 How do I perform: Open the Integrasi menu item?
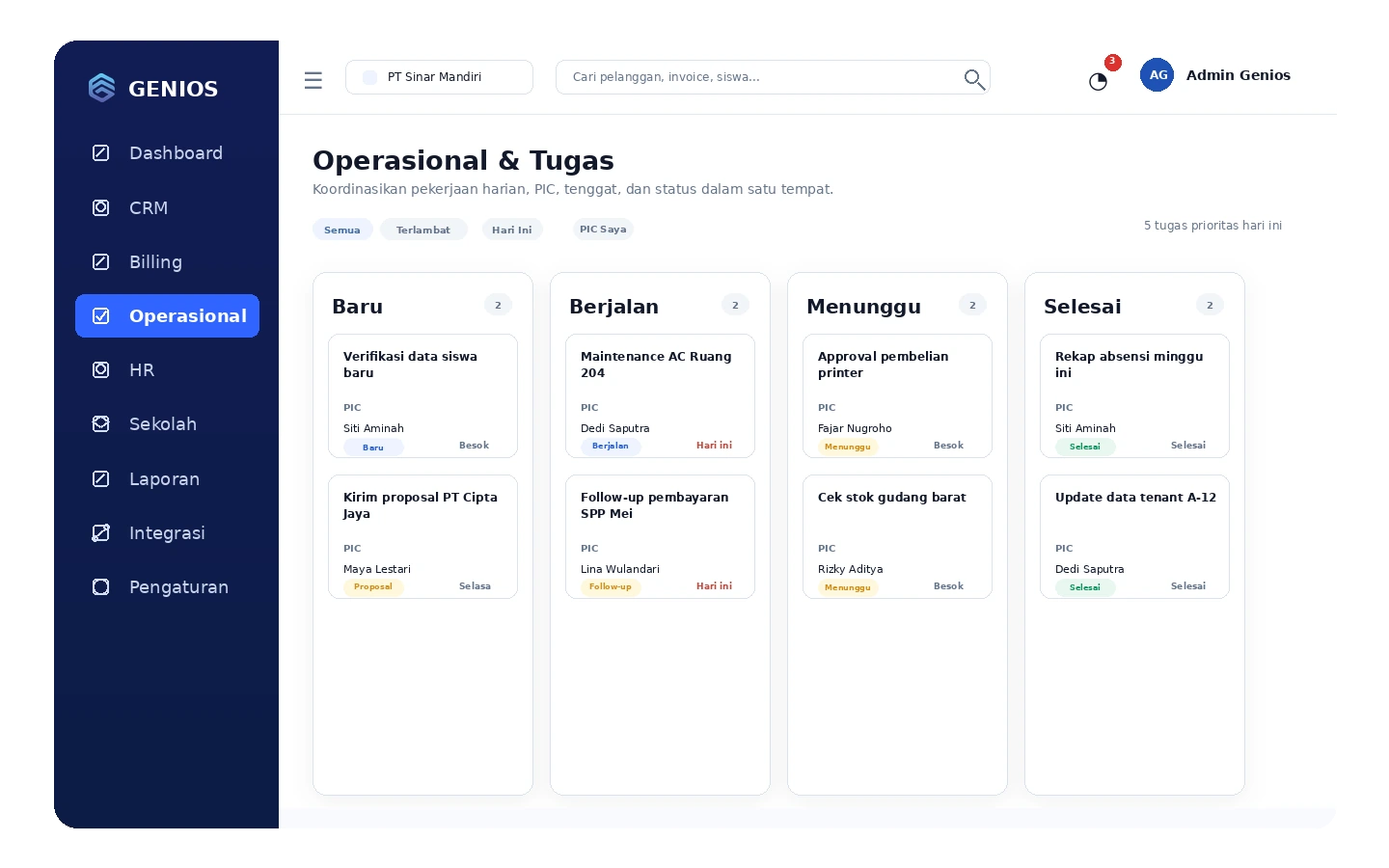(167, 532)
